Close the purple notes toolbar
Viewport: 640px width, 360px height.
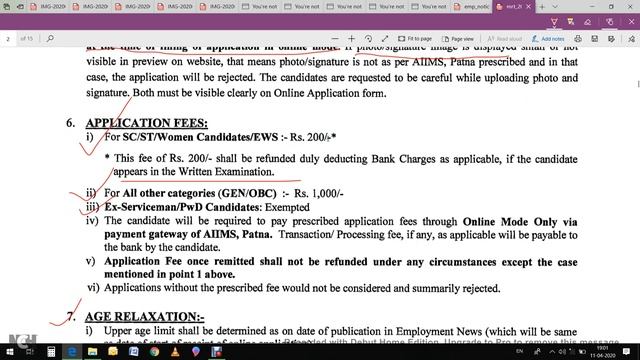click(631, 22)
